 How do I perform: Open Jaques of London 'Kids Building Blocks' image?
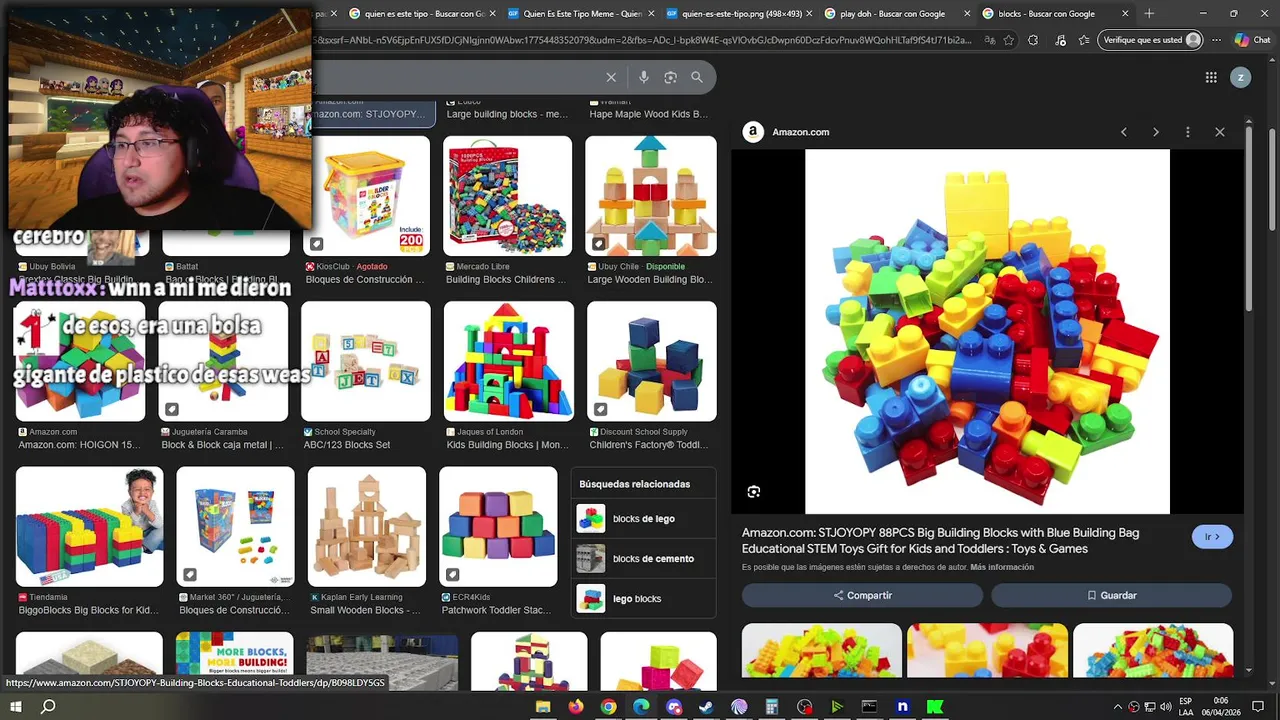tap(509, 361)
